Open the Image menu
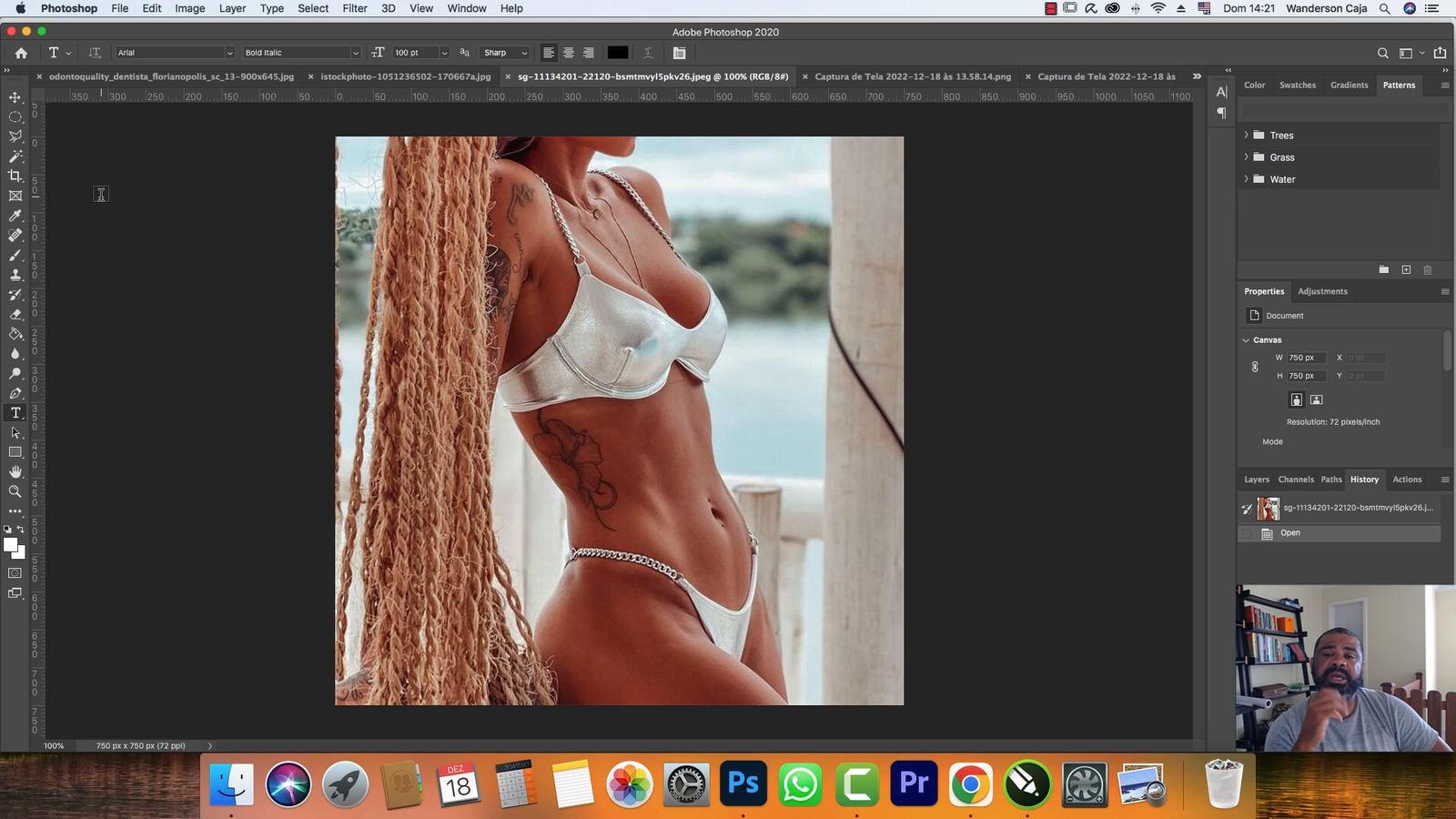This screenshot has width=1456, height=819. click(189, 8)
